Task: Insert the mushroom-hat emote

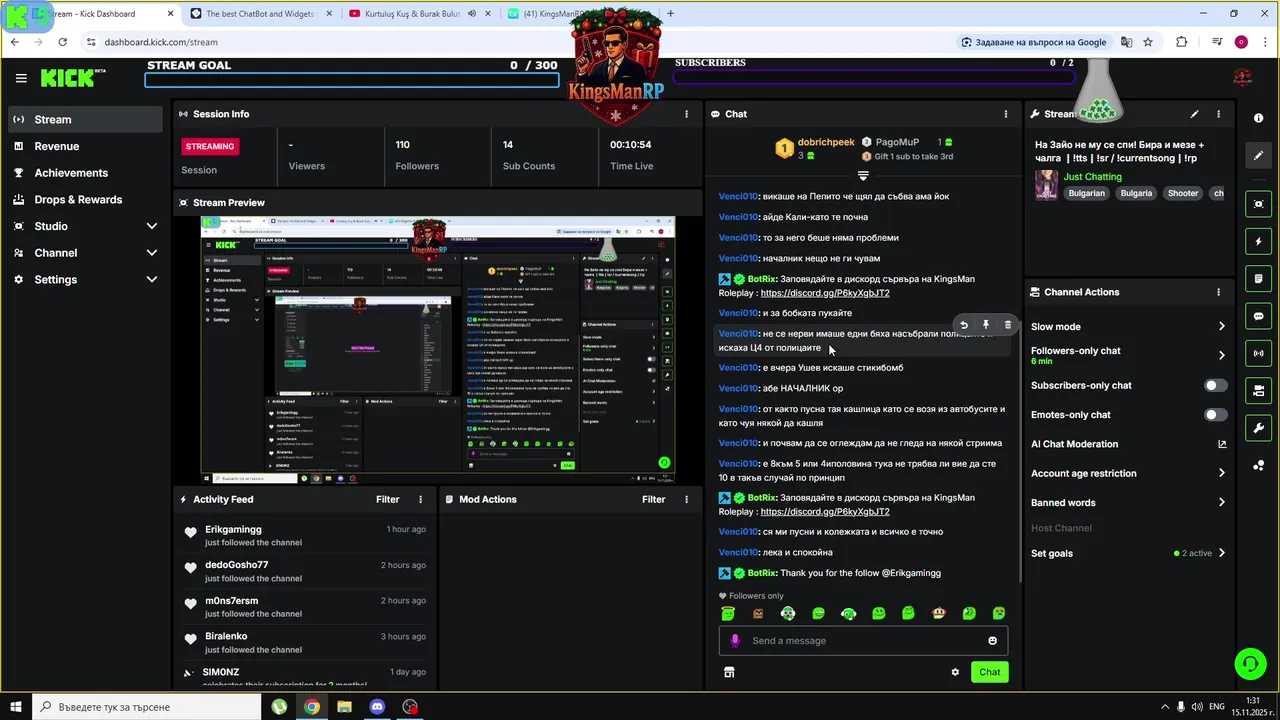Action: [x=938, y=613]
